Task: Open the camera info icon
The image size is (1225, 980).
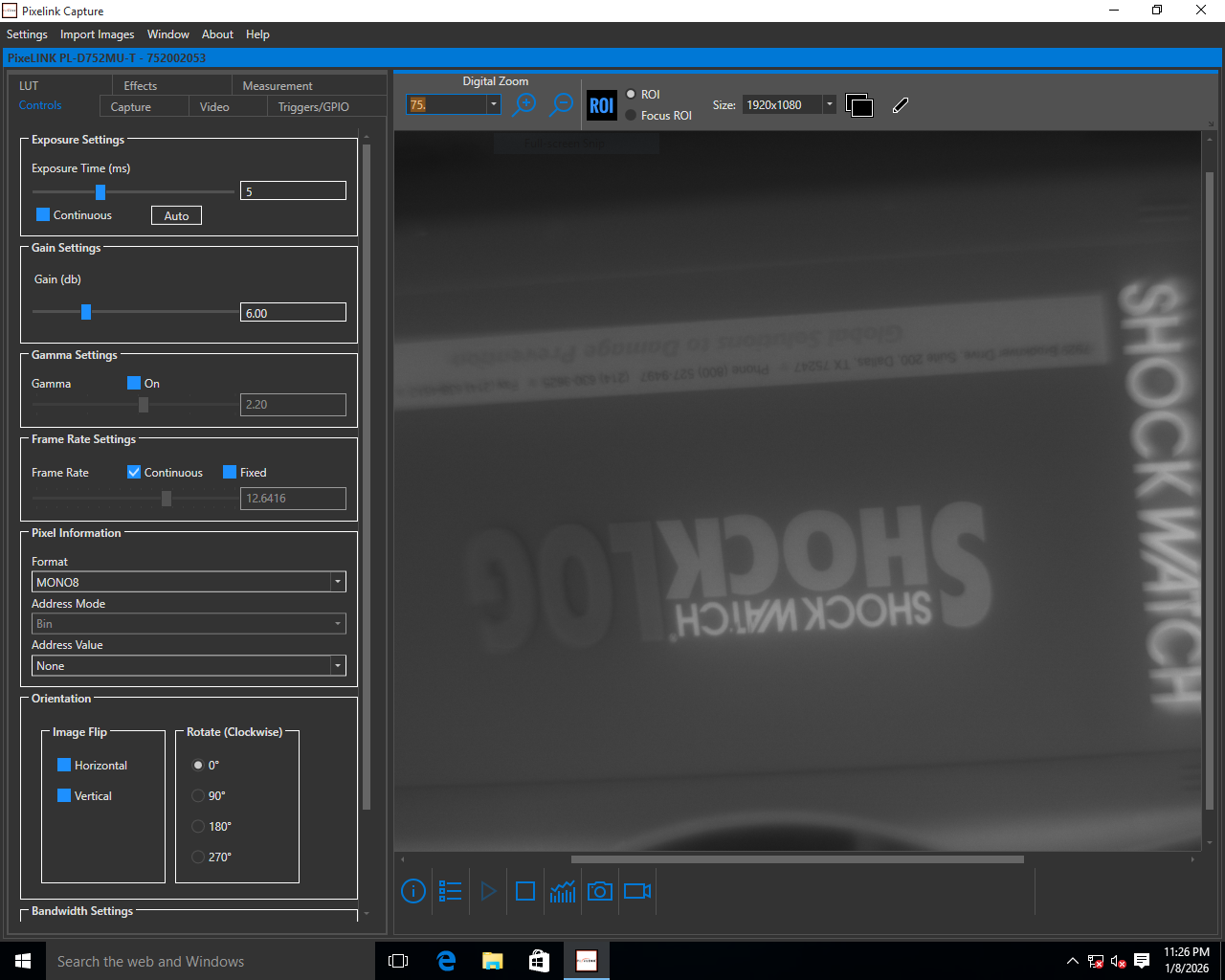Action: (x=413, y=891)
